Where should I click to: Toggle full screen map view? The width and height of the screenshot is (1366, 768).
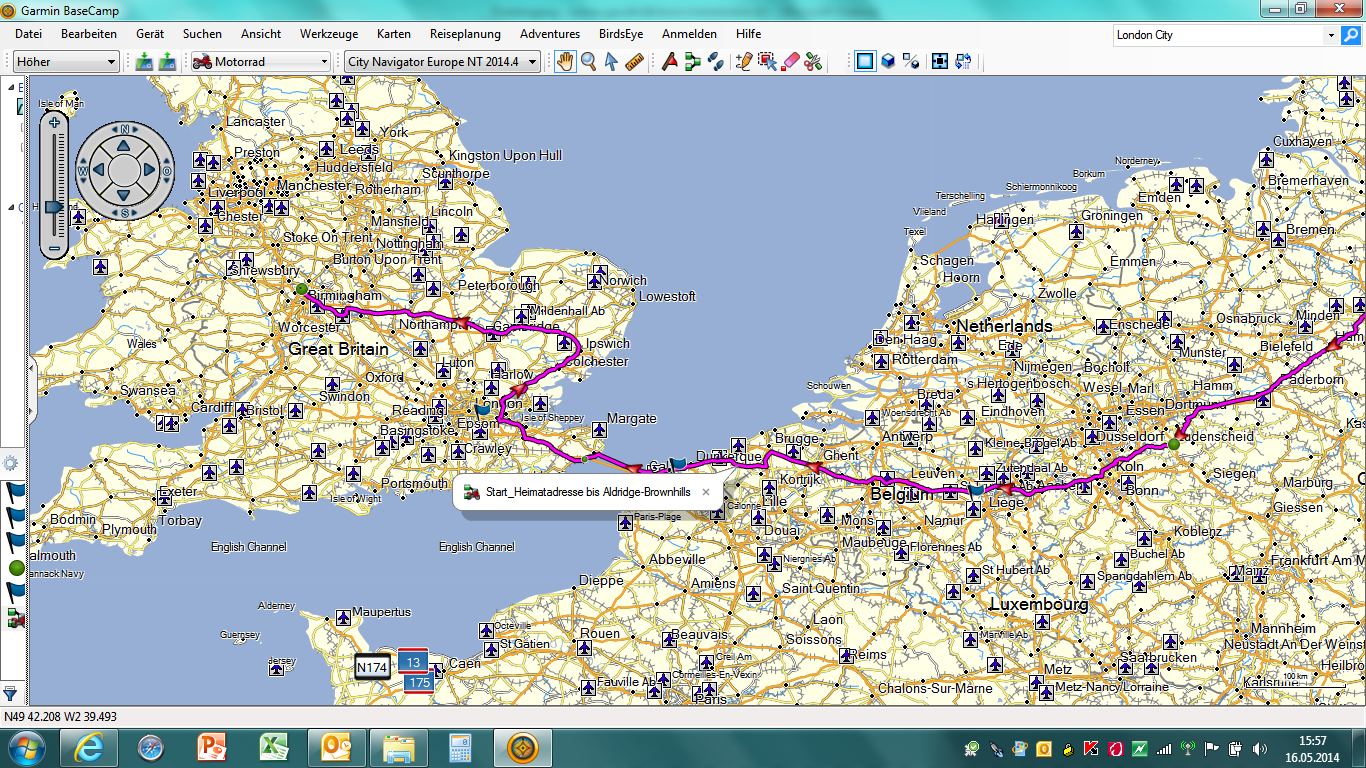pos(940,62)
